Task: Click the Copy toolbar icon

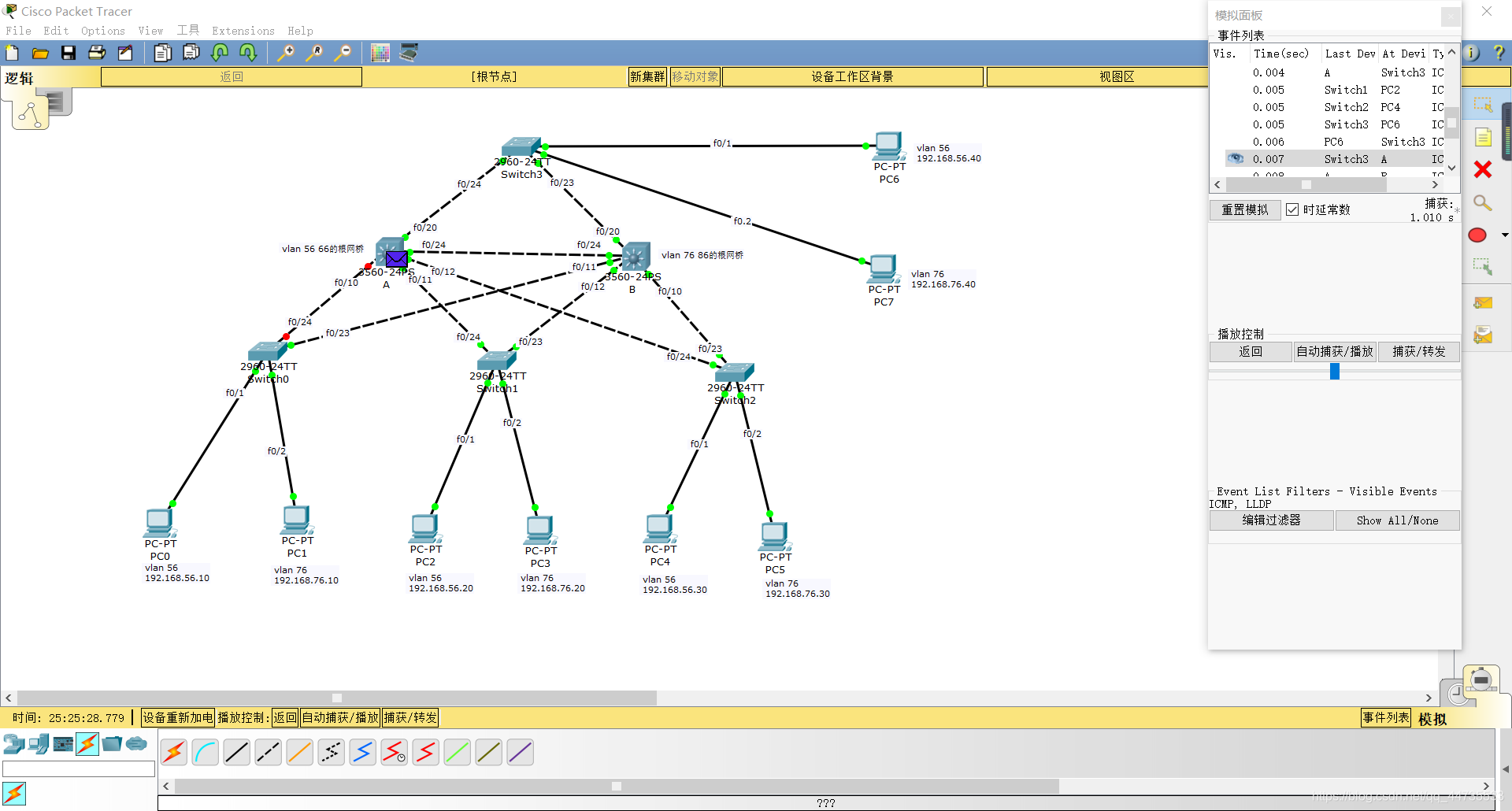Action: (163, 53)
